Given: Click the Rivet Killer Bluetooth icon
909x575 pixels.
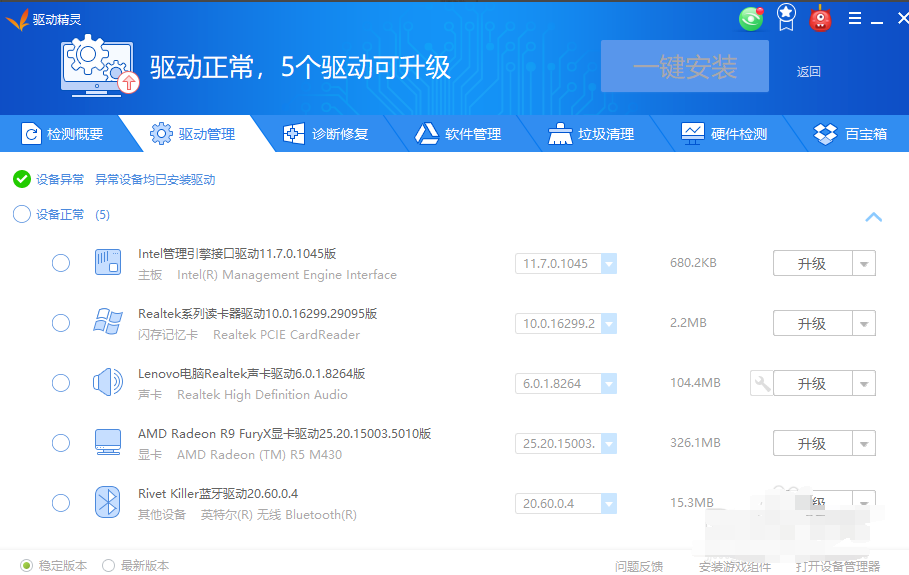Looking at the screenshot, I should click(x=107, y=503).
